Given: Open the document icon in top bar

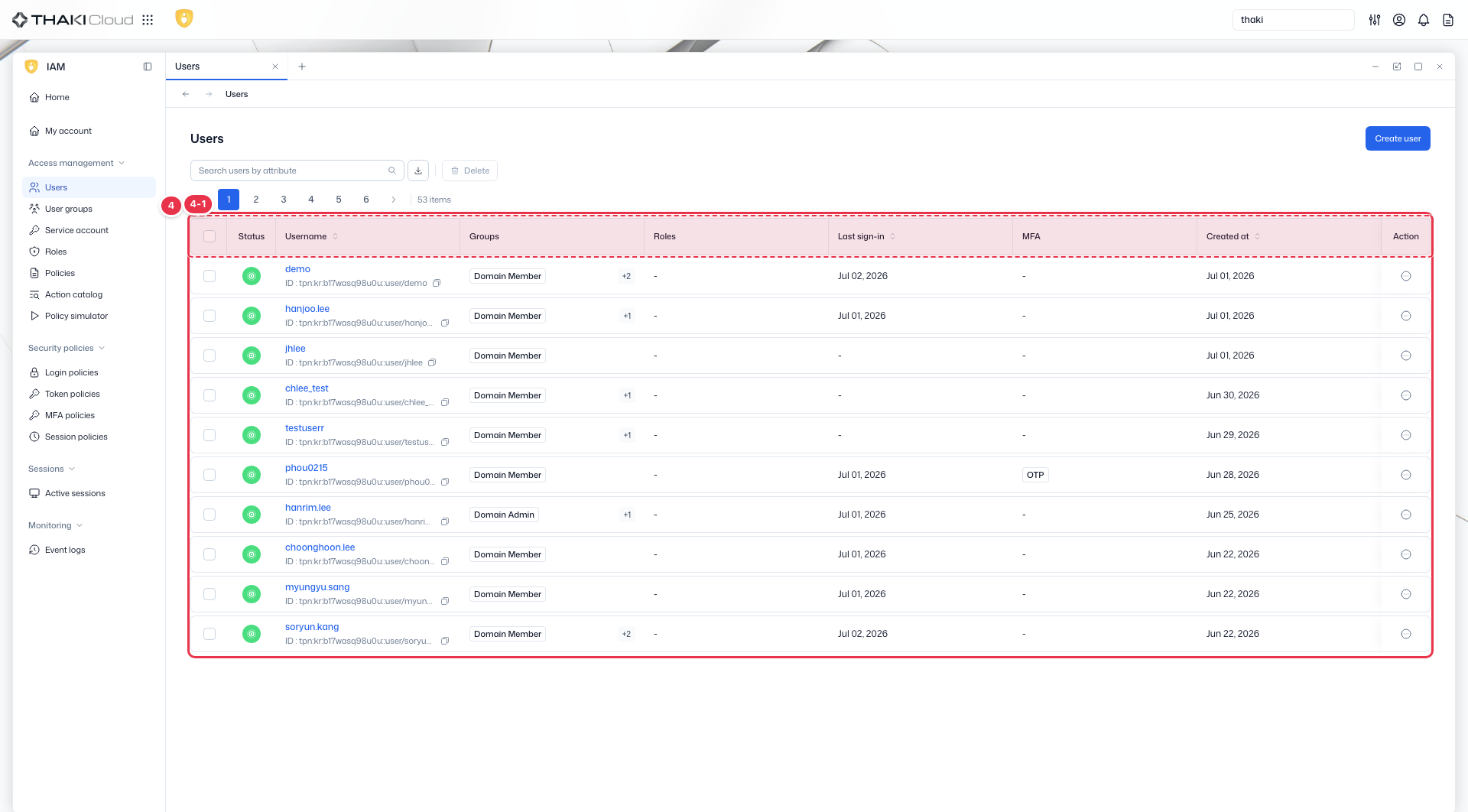Looking at the screenshot, I should (1448, 20).
